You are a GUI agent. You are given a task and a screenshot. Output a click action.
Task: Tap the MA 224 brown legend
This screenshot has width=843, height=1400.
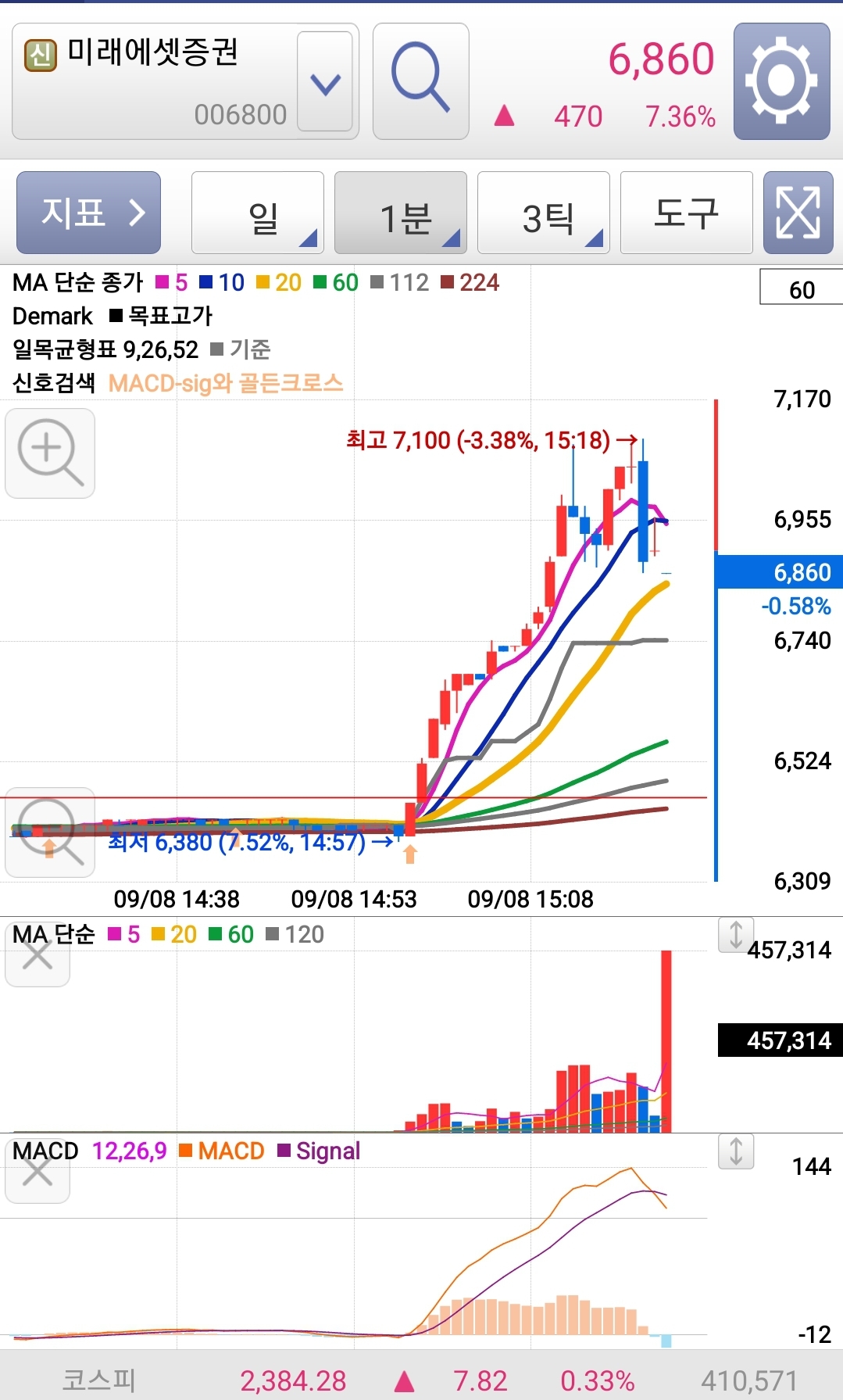tap(470, 282)
